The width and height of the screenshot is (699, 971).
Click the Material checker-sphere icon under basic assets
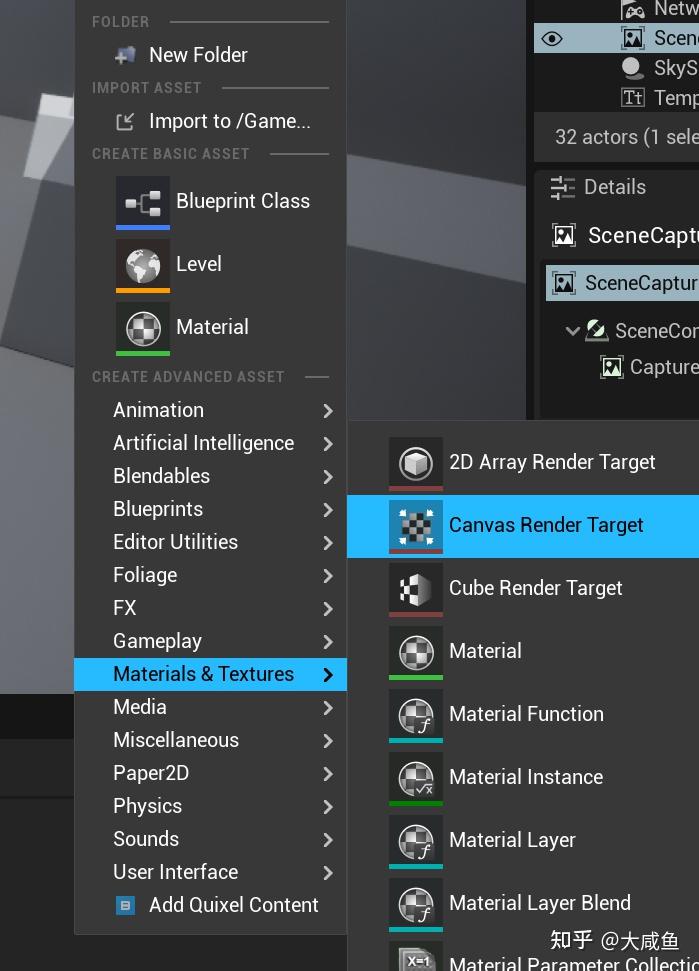tap(142, 328)
